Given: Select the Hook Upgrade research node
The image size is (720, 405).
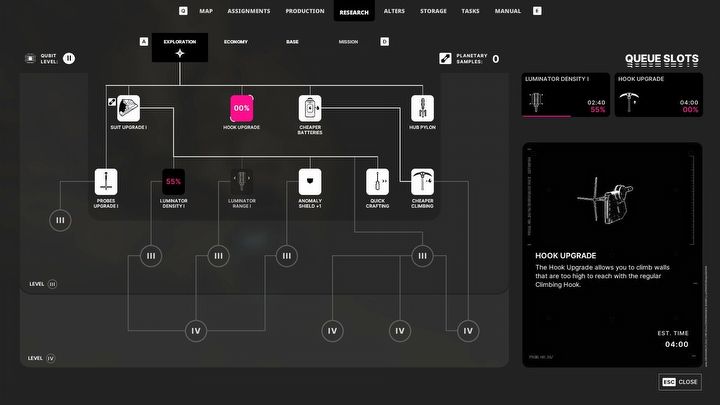Looking at the screenshot, I should pyautogui.click(x=241, y=108).
